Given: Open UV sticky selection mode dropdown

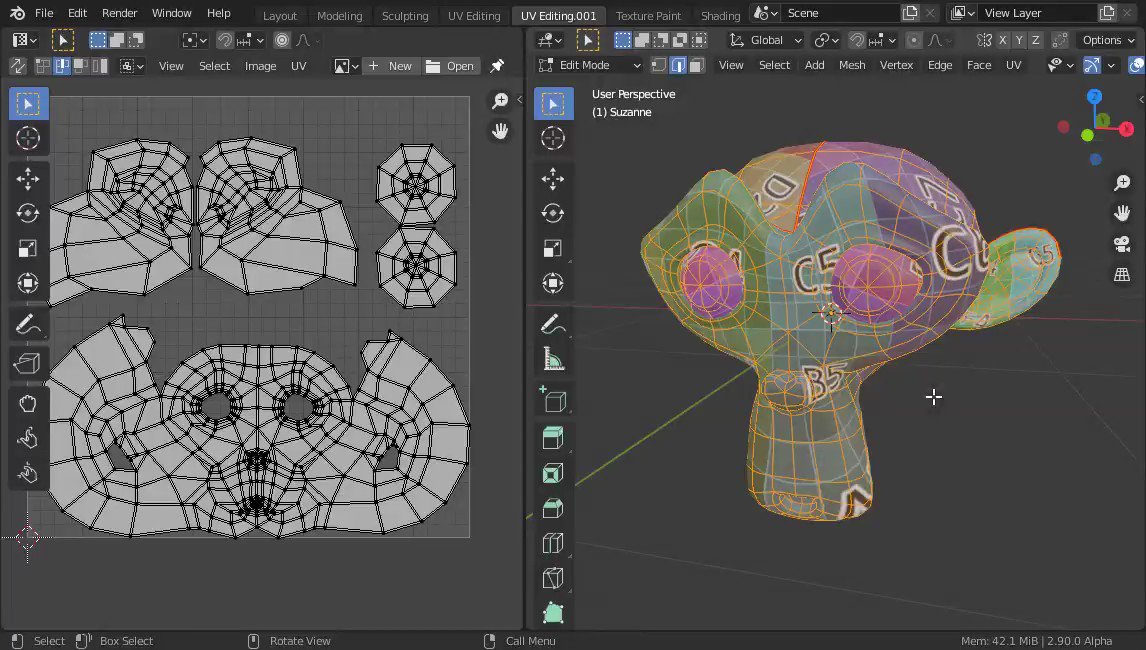Looking at the screenshot, I should tap(132, 66).
